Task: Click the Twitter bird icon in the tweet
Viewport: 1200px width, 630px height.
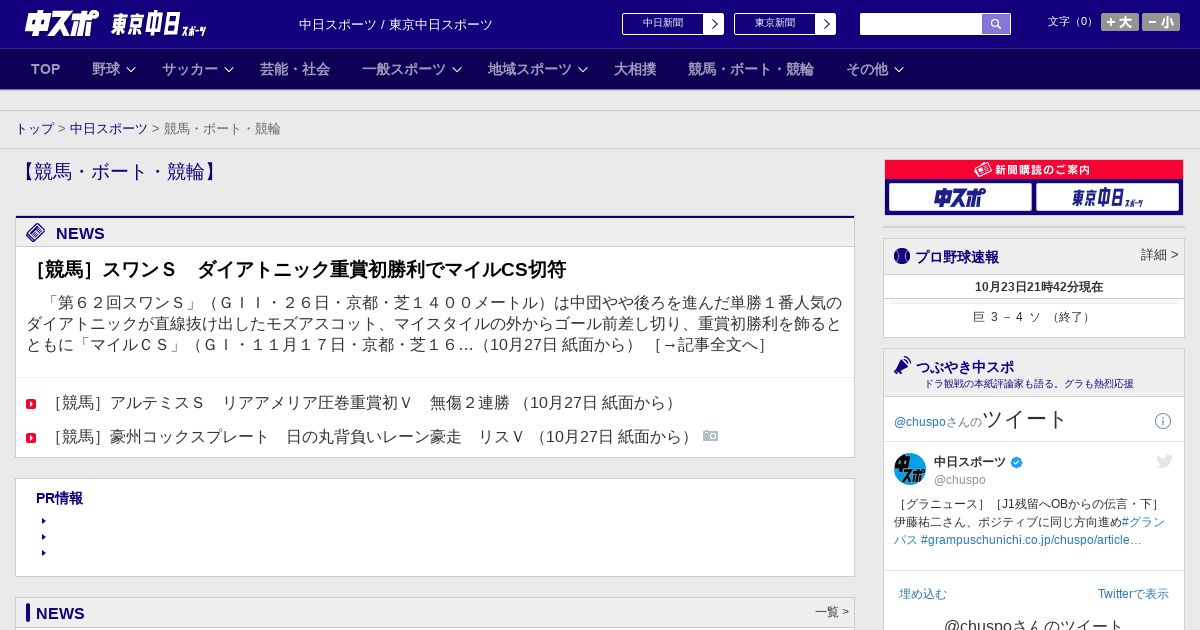Action: click(1164, 461)
